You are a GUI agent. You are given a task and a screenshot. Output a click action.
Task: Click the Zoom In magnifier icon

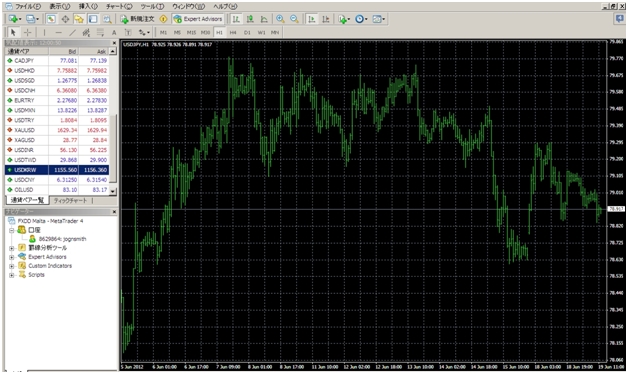(x=280, y=19)
